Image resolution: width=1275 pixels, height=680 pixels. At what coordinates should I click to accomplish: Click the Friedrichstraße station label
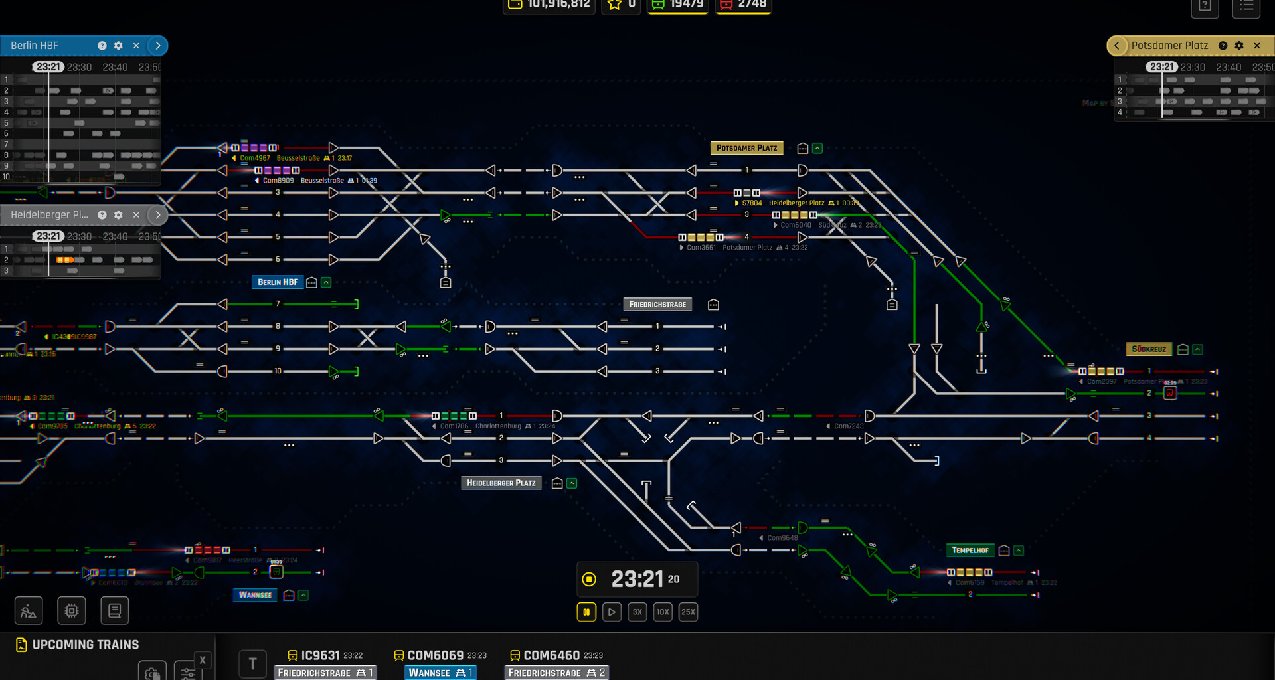pyautogui.click(x=658, y=304)
